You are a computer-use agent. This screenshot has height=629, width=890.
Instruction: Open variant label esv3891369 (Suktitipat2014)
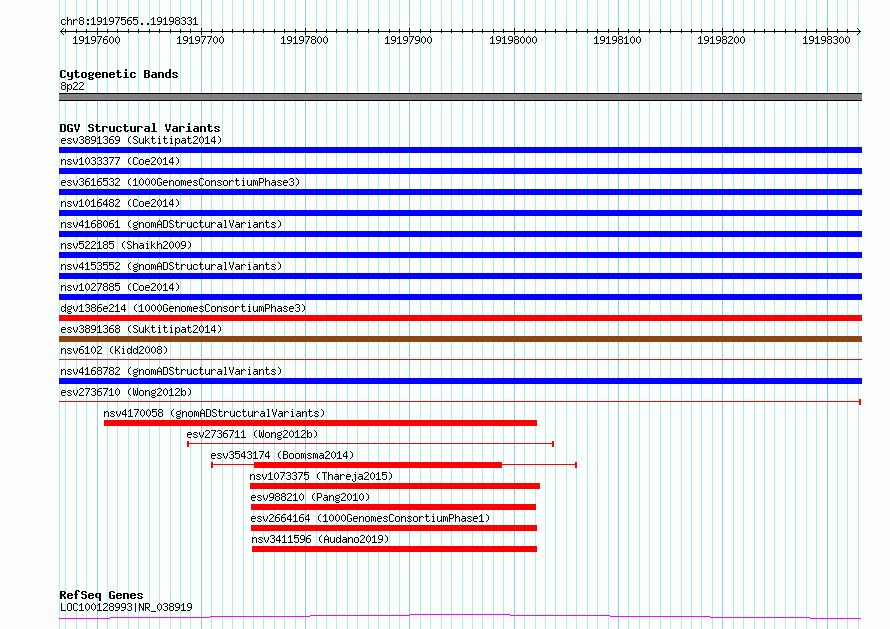[141, 140]
